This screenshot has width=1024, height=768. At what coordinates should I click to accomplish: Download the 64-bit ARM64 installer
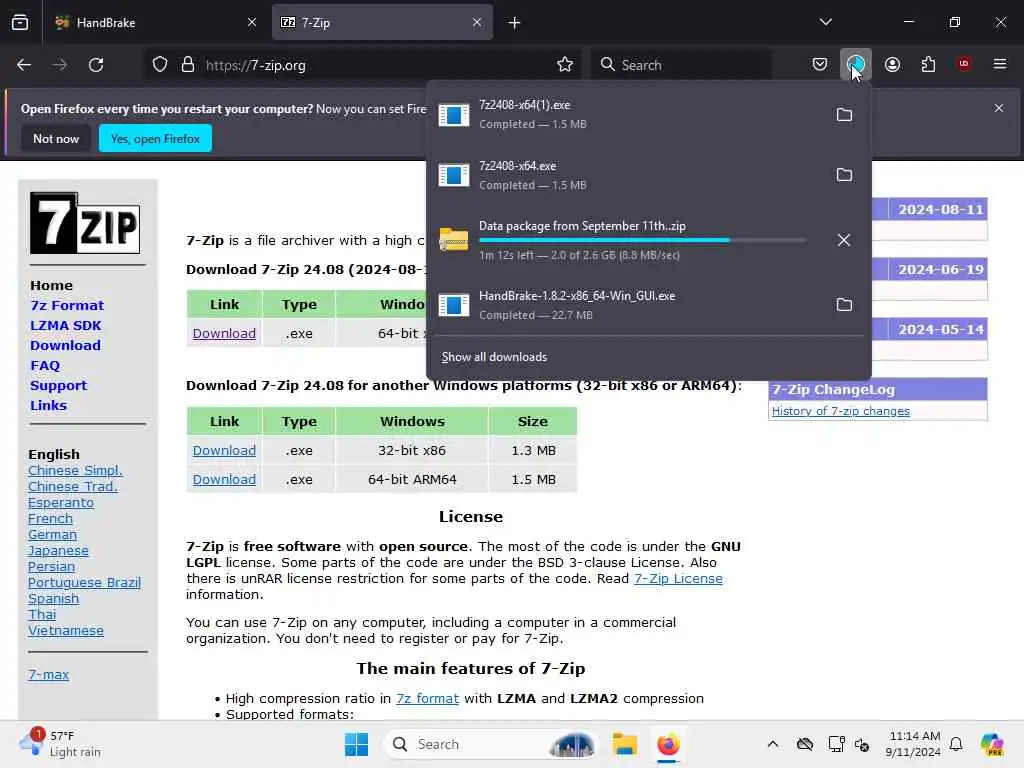224,479
